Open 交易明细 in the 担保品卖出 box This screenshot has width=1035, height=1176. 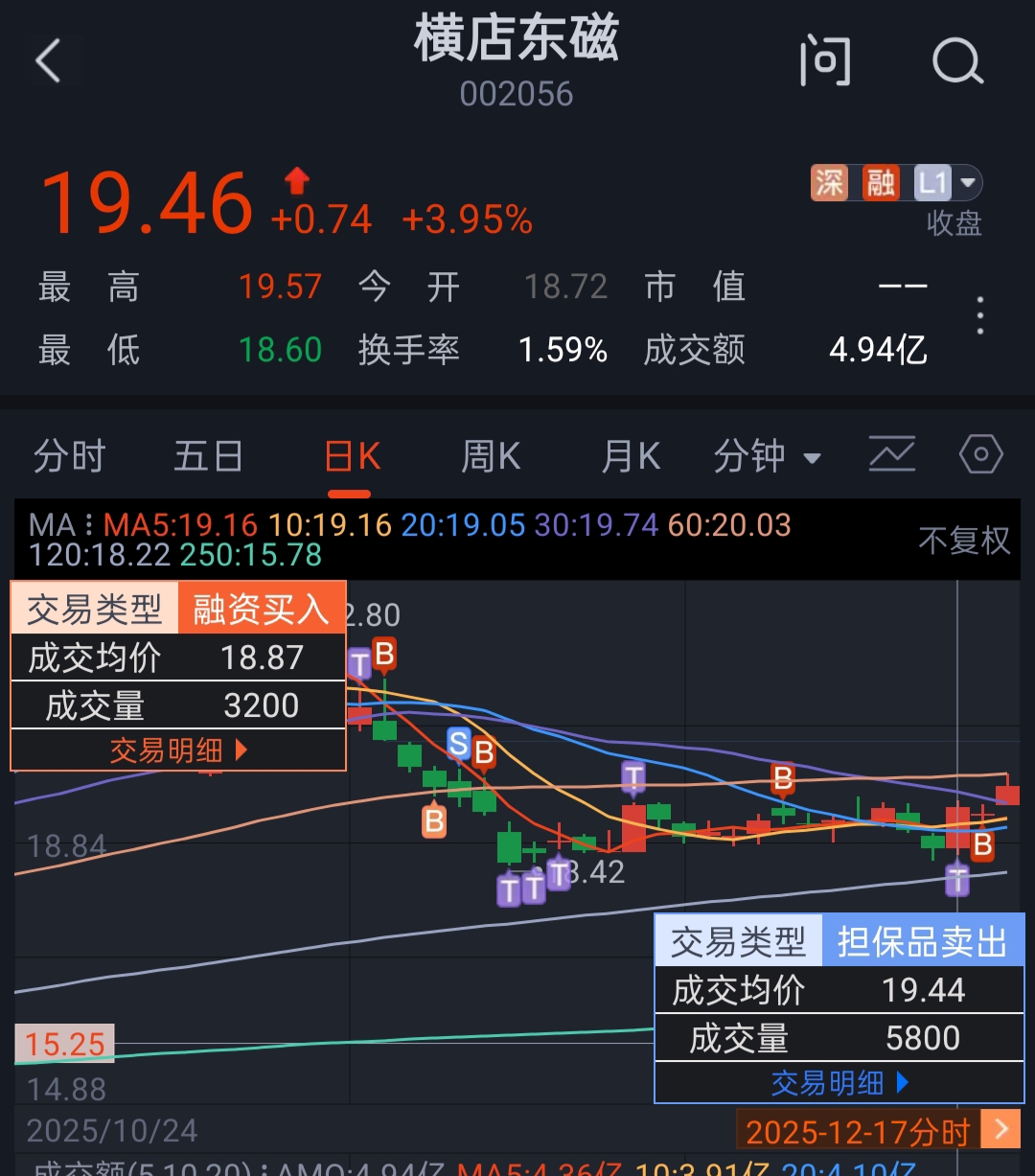click(x=839, y=1083)
